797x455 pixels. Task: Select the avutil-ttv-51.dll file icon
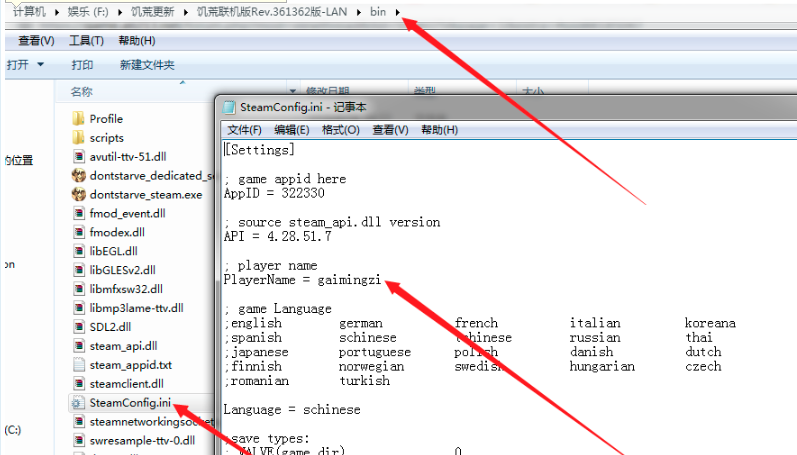(x=79, y=157)
